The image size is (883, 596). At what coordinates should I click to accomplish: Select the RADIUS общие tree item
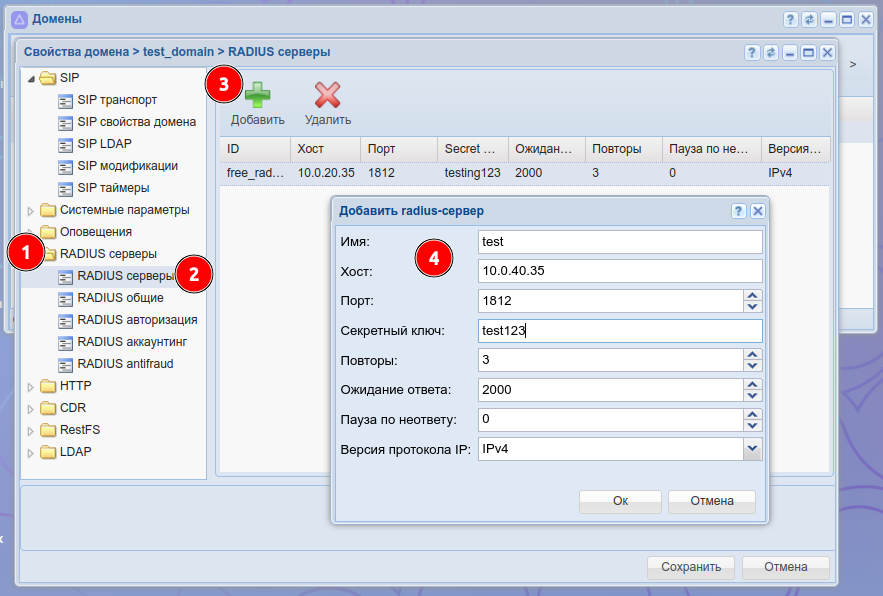point(120,298)
